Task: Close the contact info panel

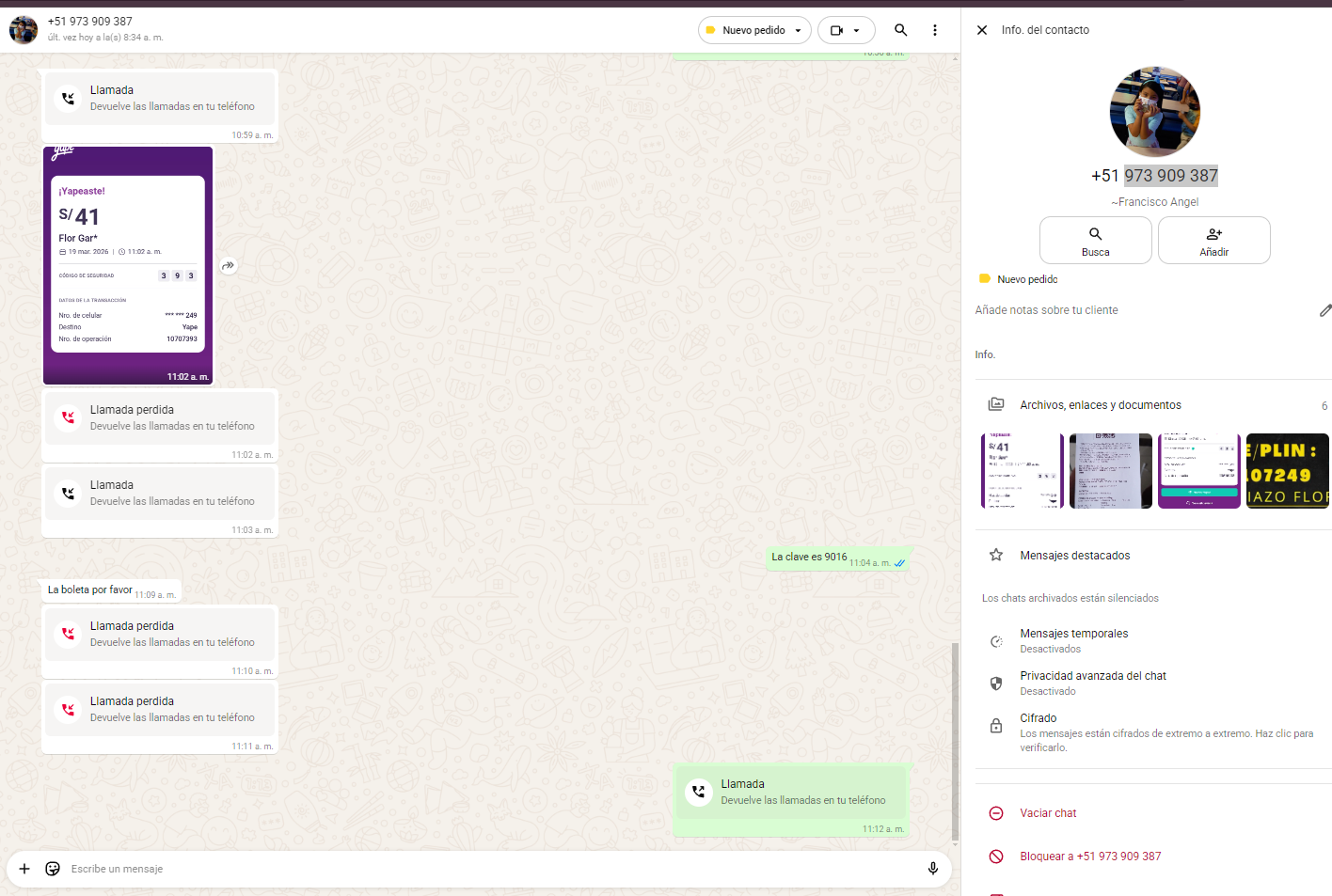Action: [982, 30]
